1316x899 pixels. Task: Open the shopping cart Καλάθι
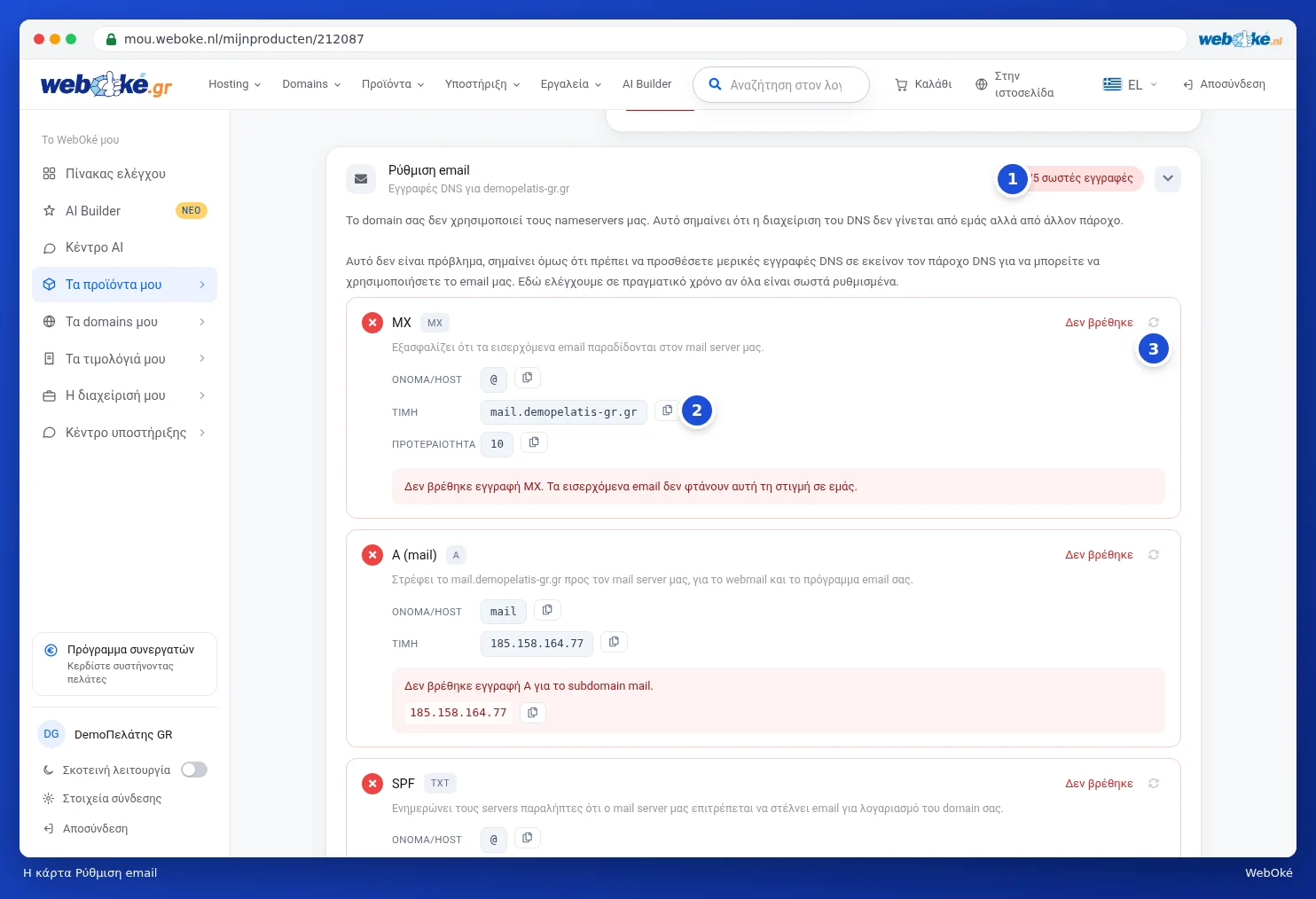coord(923,84)
